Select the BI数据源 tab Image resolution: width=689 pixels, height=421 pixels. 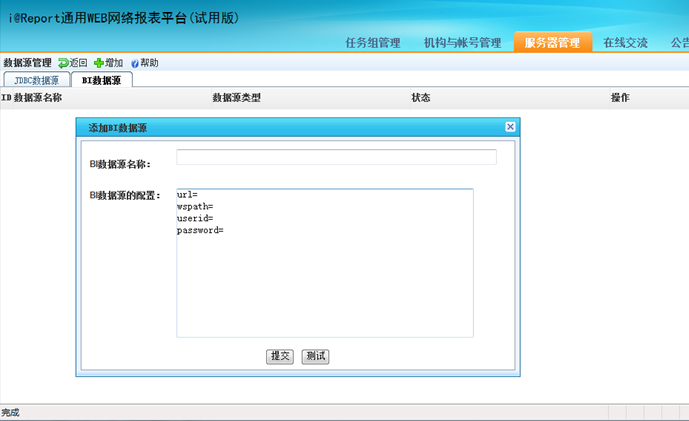pyautogui.click(x=101, y=80)
